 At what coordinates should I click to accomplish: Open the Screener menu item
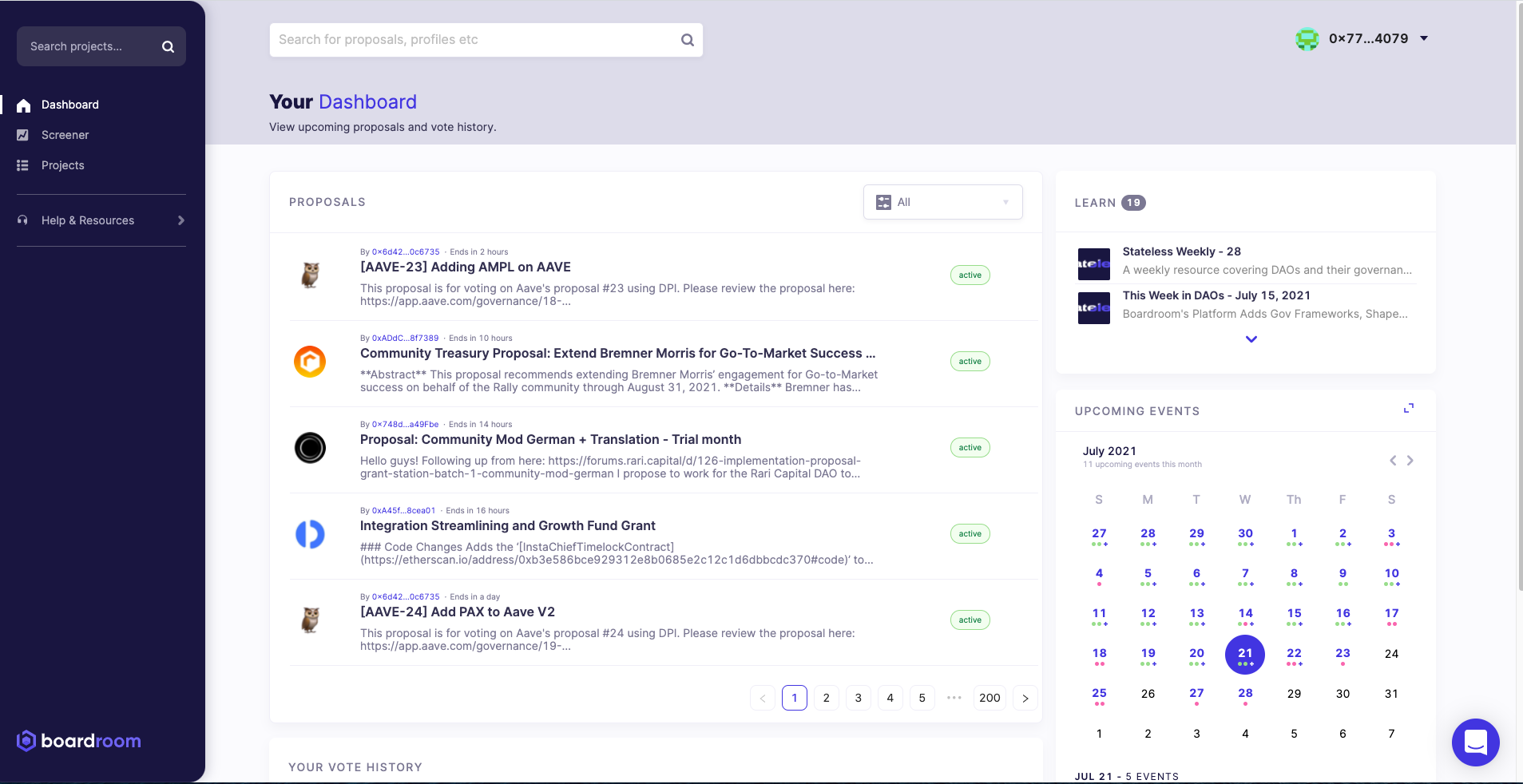coord(65,135)
